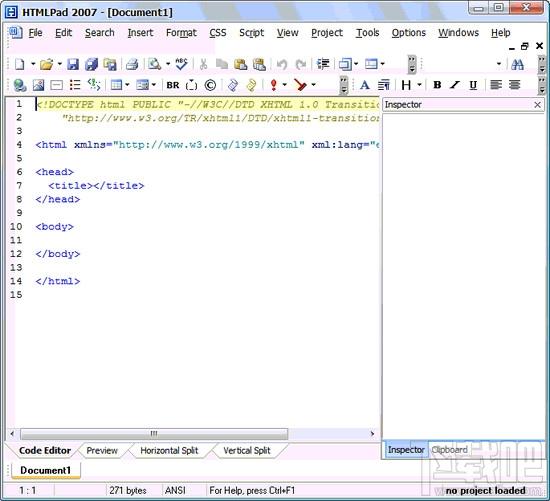
Task: Select the Inspector panel tab at bottom
Action: (x=406, y=450)
